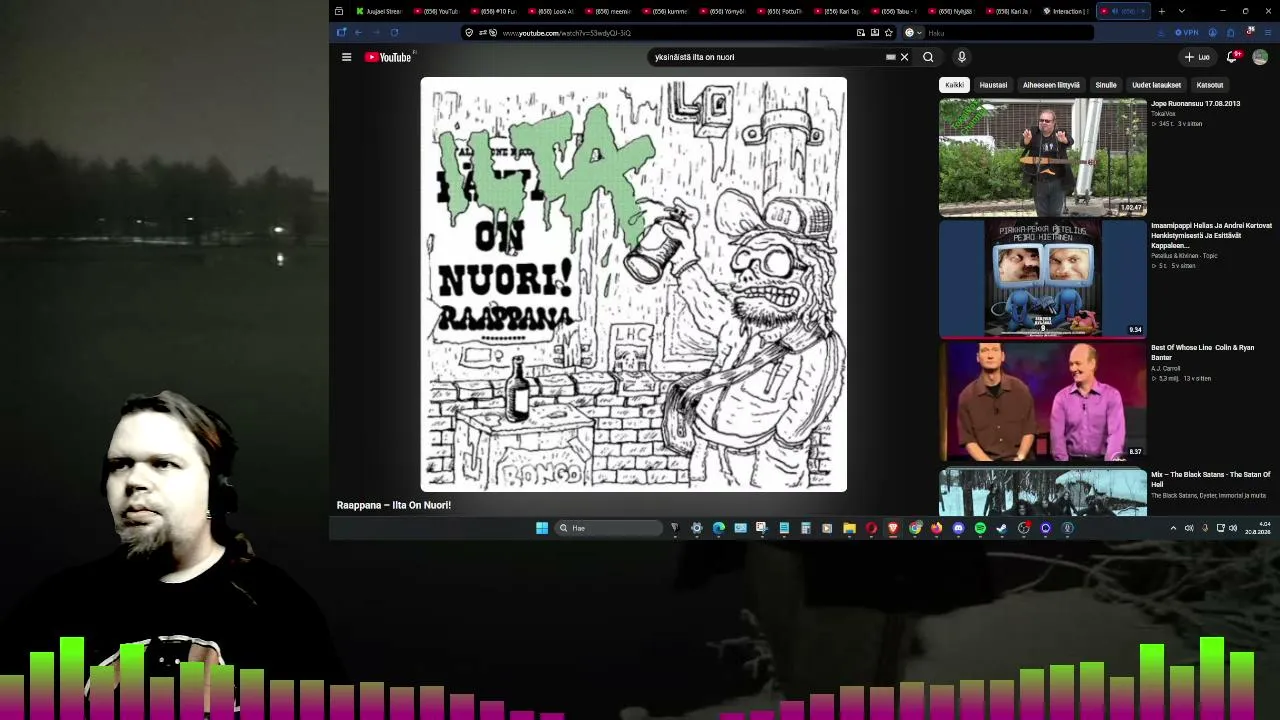The width and height of the screenshot is (1280, 720).
Task: Open the browser main menu
Action: click(1269, 33)
